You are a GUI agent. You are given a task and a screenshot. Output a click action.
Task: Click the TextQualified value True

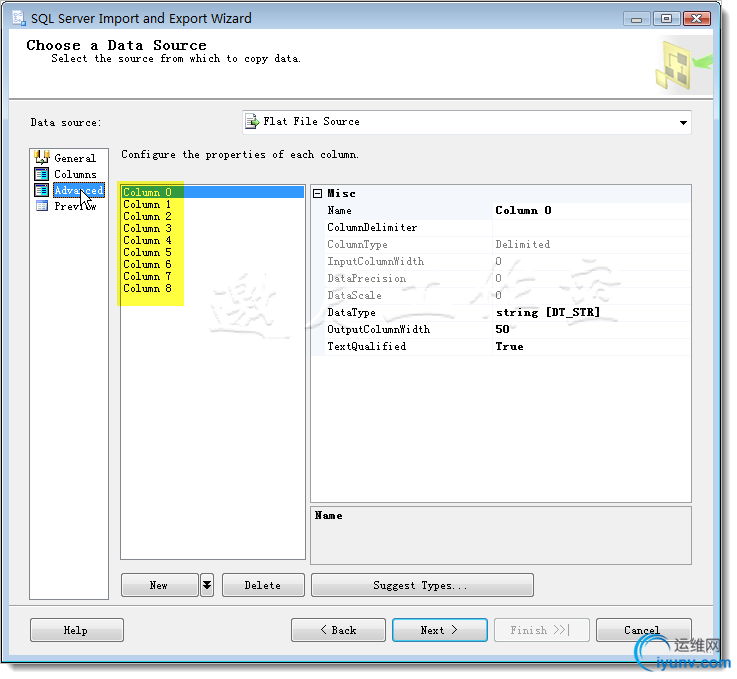coord(591,346)
